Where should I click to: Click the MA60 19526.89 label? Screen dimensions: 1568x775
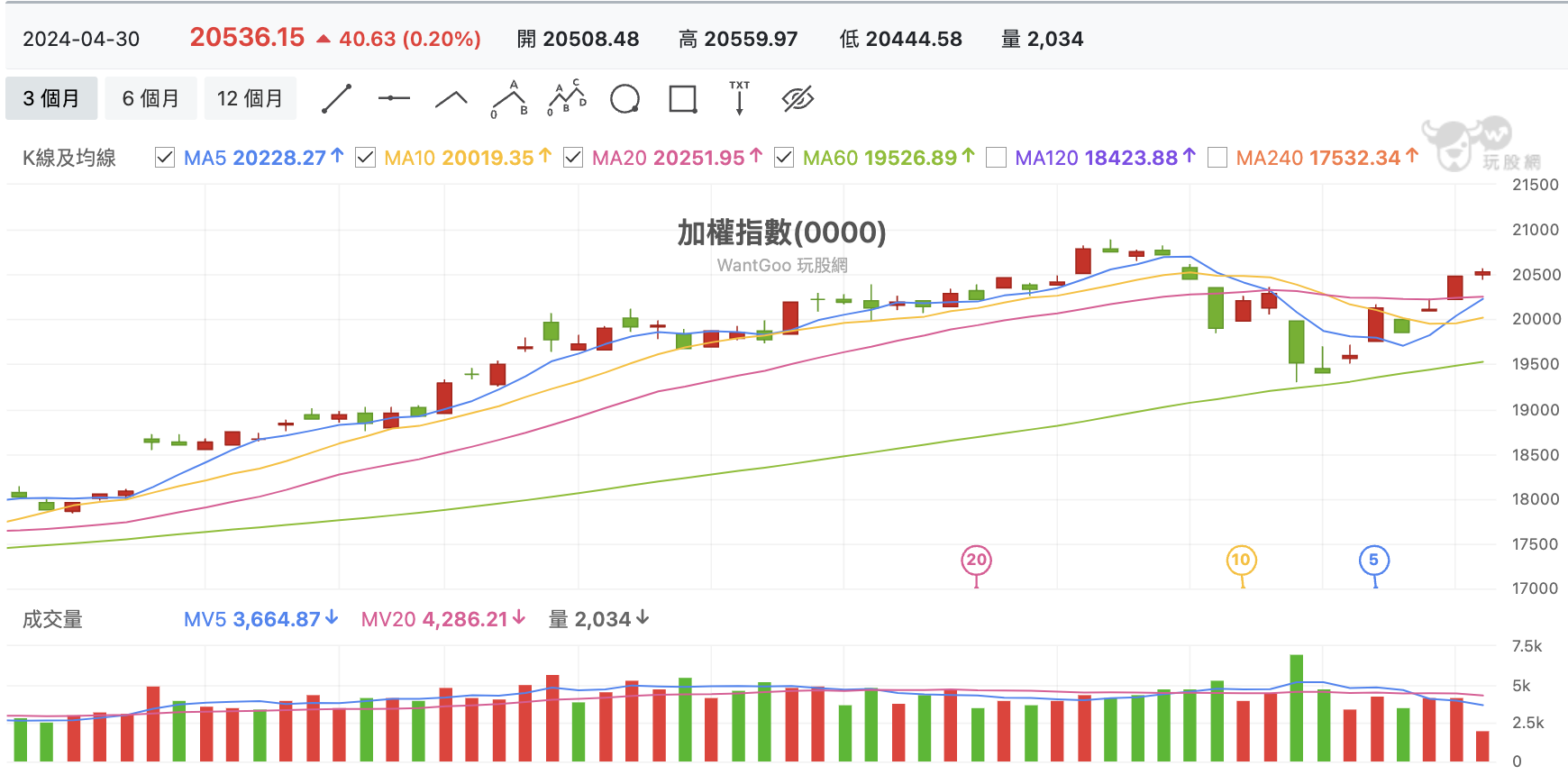(889, 158)
